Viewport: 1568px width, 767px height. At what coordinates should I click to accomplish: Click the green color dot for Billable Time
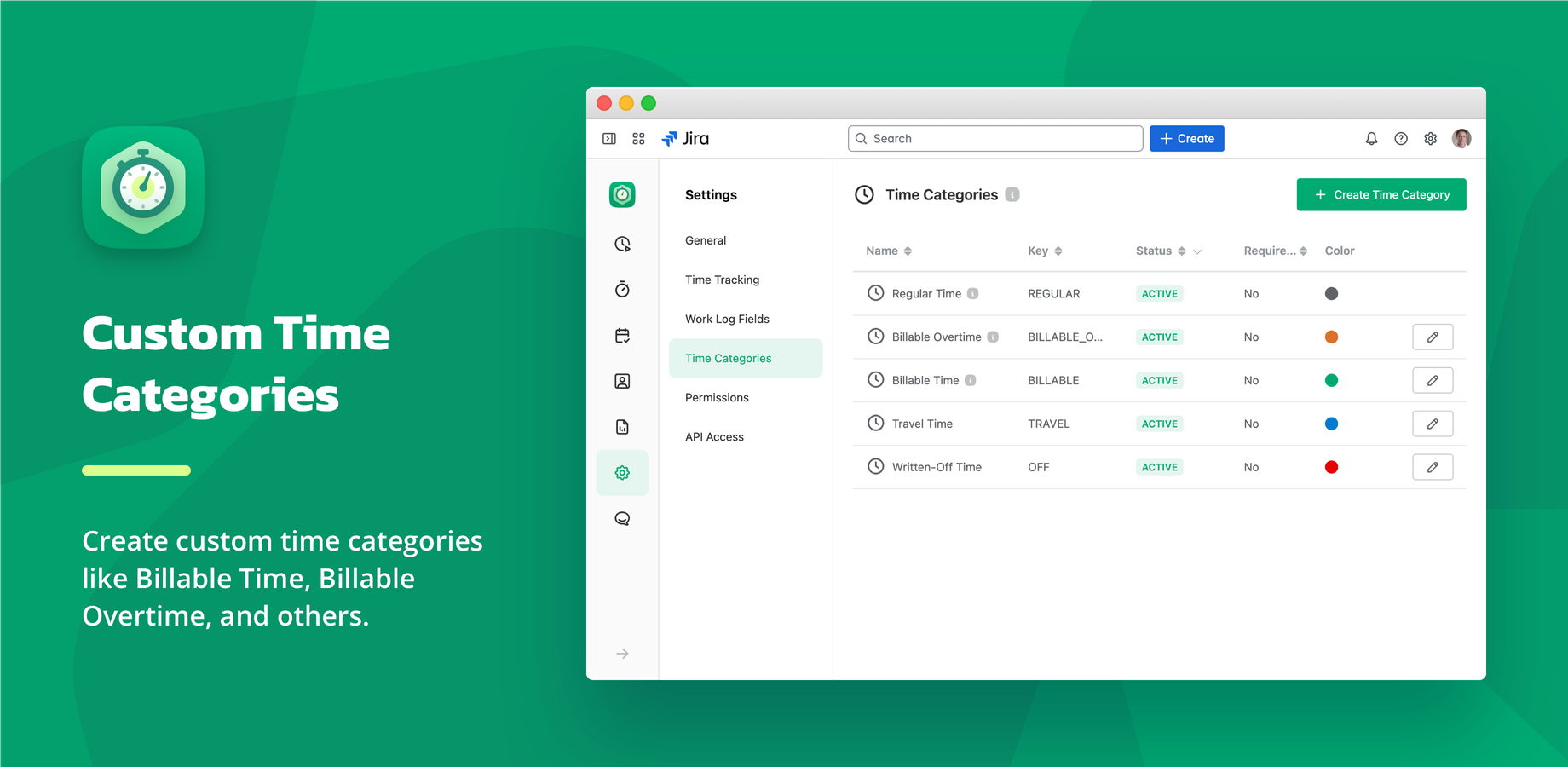tap(1331, 380)
